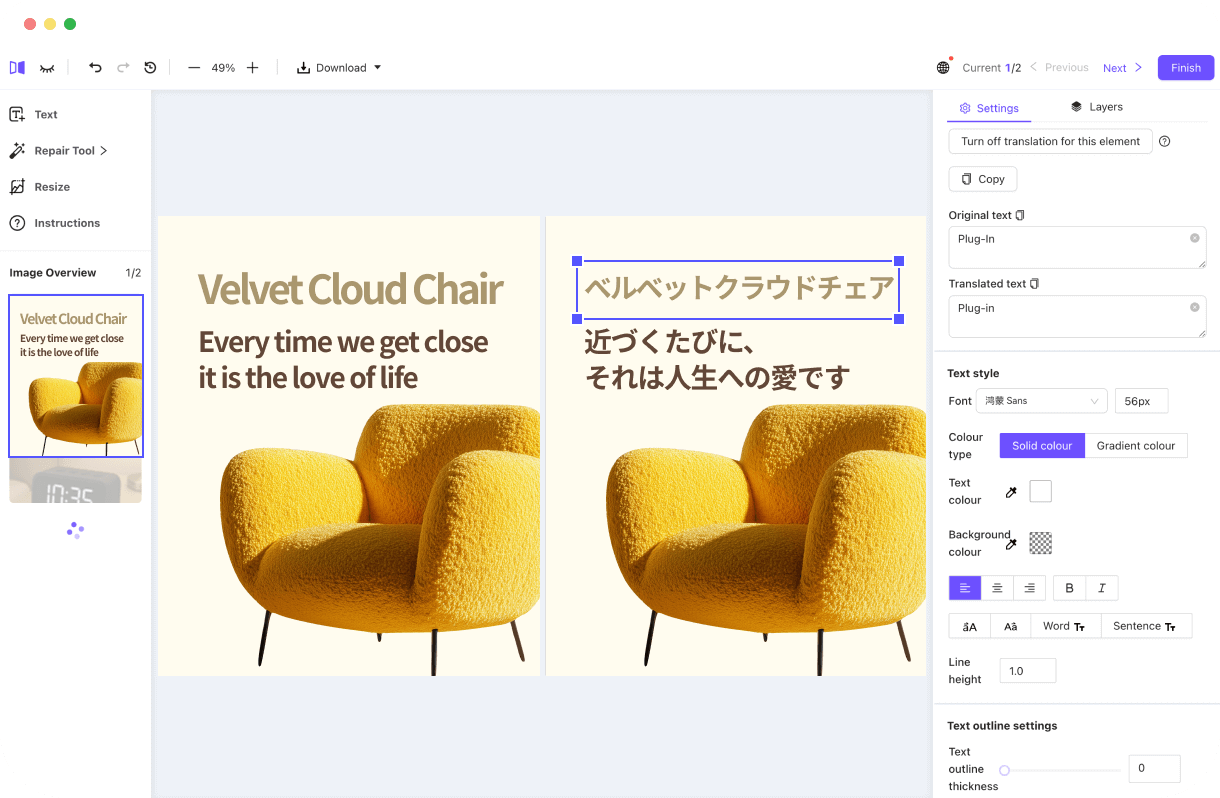Apply Sentence capitalization
The width and height of the screenshot is (1220, 798).
tap(1146, 626)
